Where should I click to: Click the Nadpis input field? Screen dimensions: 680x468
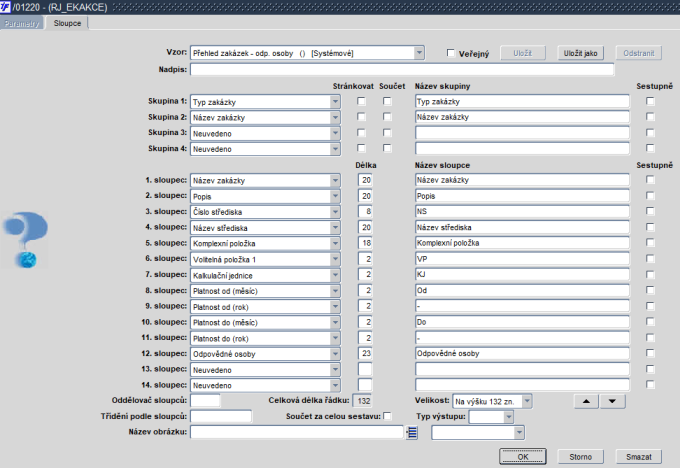point(402,69)
